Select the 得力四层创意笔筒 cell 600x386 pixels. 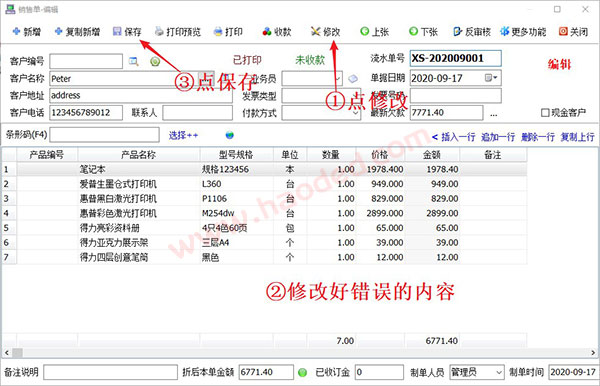pos(139,257)
